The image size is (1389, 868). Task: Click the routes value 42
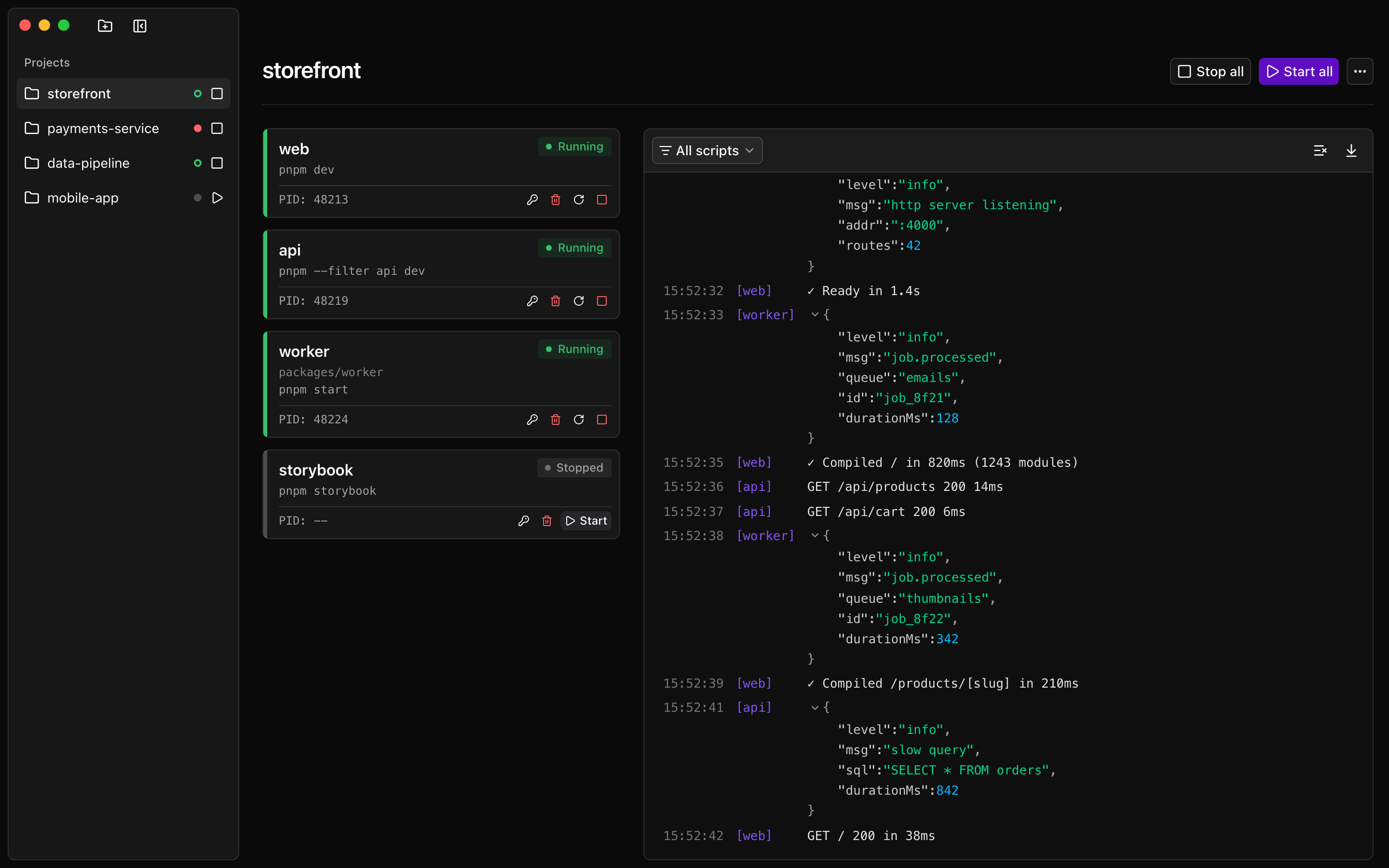click(x=913, y=246)
